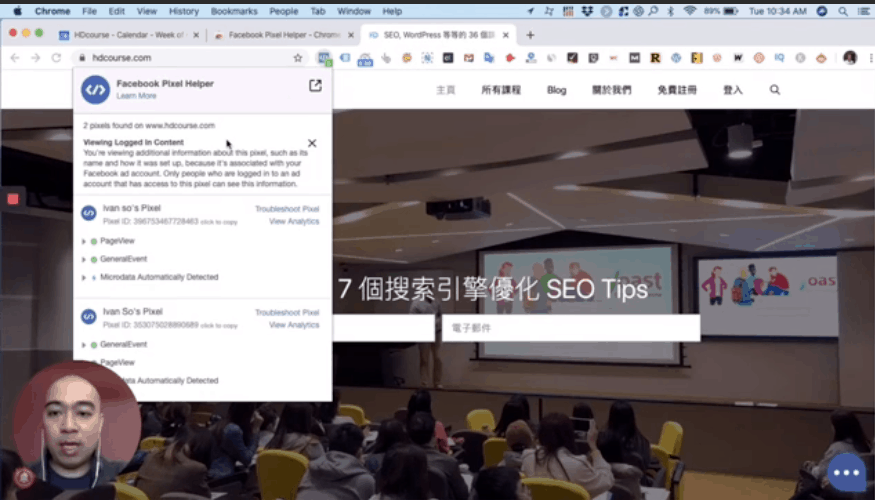Go forward with the browser arrow

tap(35, 57)
